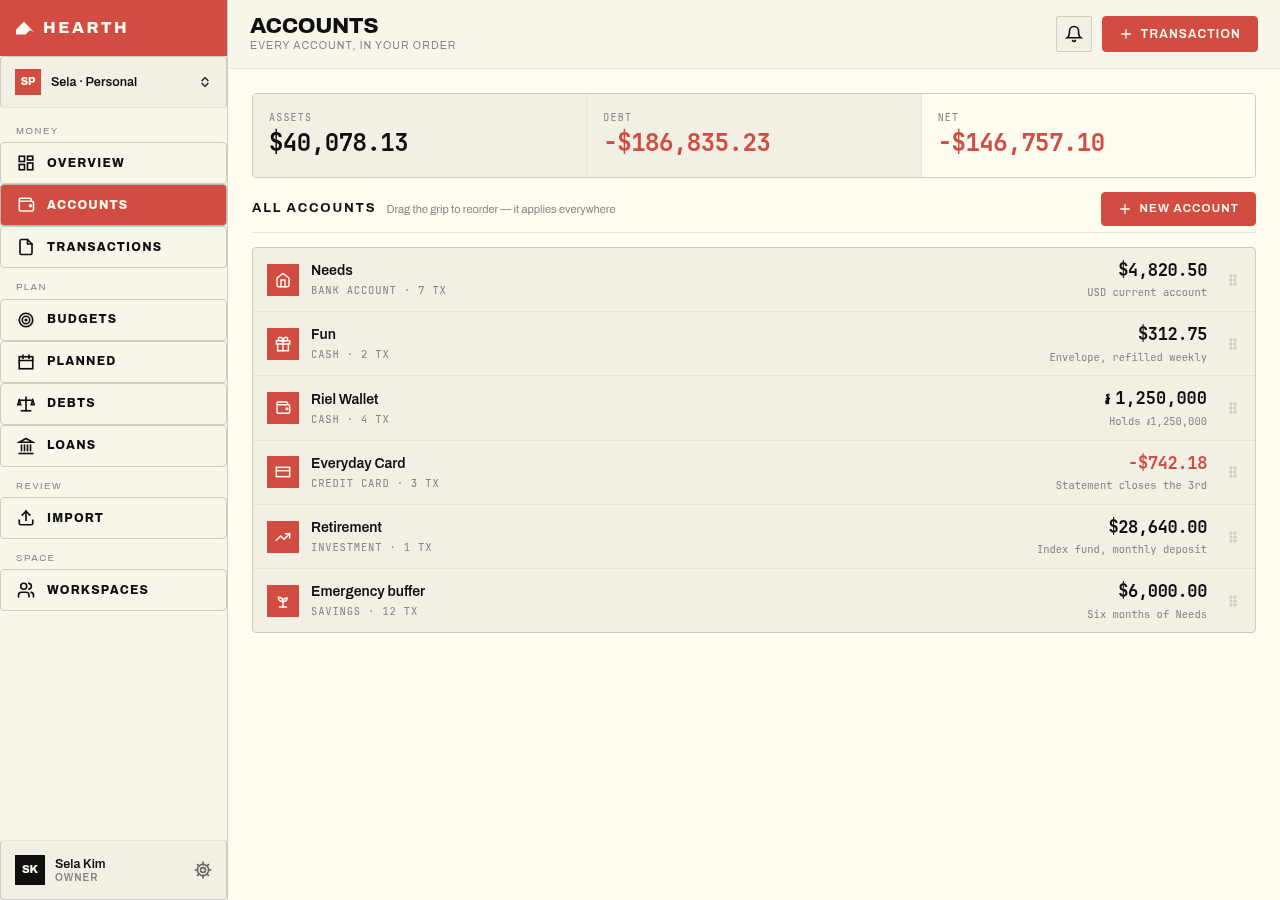Open Transactions from the sidebar
Viewport: 1280px width, 900px height.
pyautogui.click(x=113, y=247)
